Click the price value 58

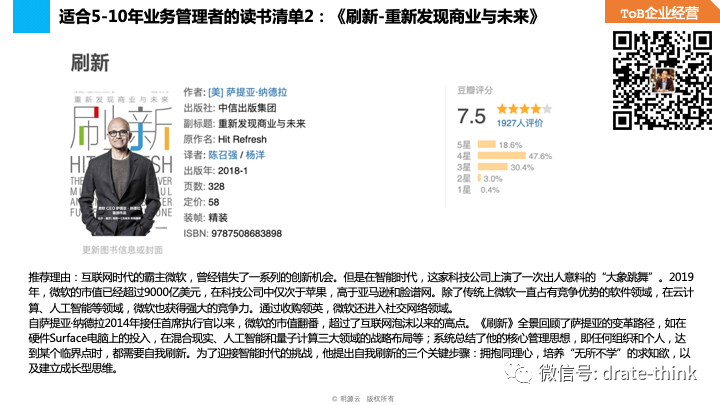pyautogui.click(x=214, y=202)
